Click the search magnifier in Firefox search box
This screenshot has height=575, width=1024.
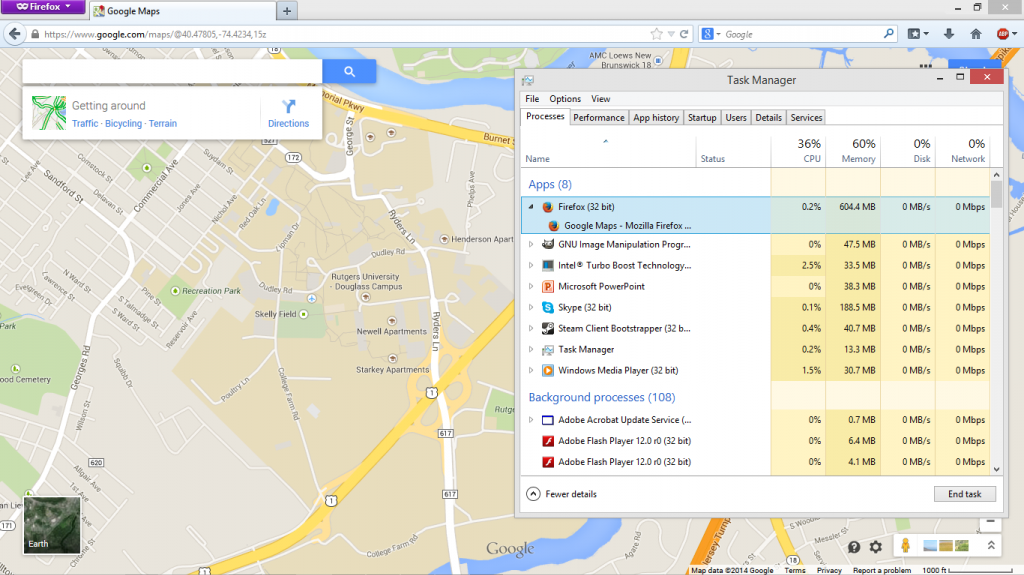[x=888, y=34]
